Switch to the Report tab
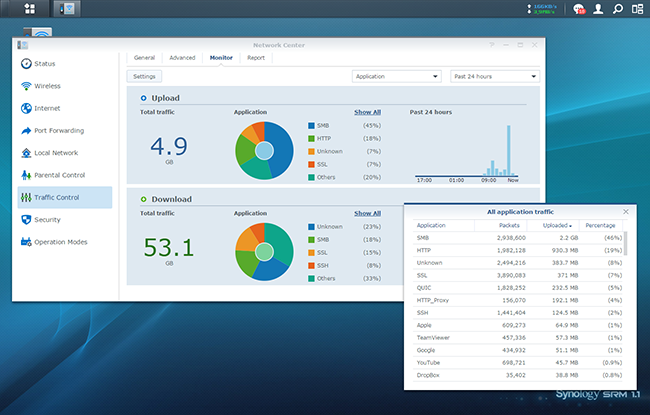Screen dimensions: 650x415 tap(256, 58)
